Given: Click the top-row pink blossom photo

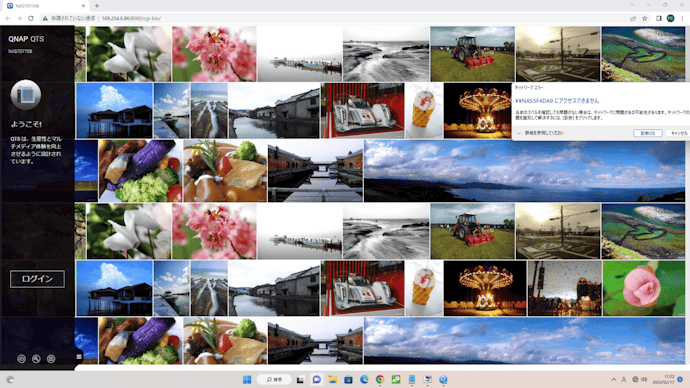Looking at the screenshot, I should pos(214,54).
